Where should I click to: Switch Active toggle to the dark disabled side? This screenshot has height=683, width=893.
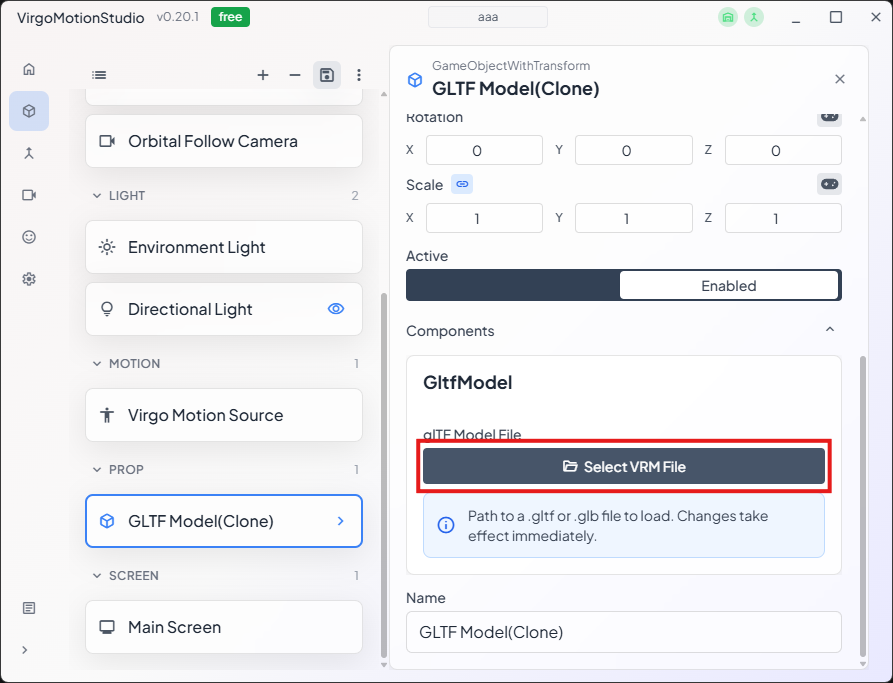tap(513, 285)
